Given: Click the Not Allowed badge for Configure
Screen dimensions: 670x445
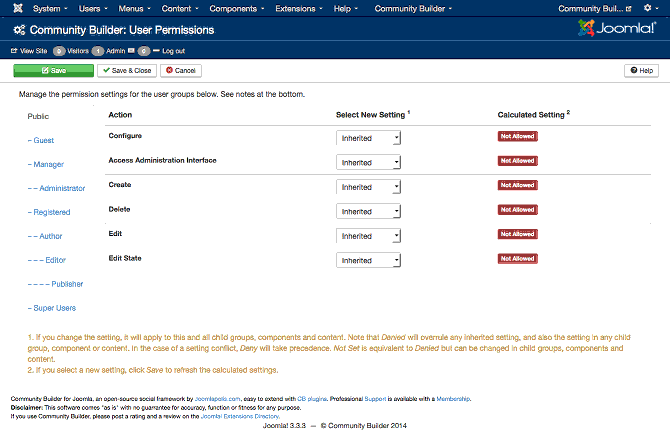Looking at the screenshot, I should coord(517,136).
